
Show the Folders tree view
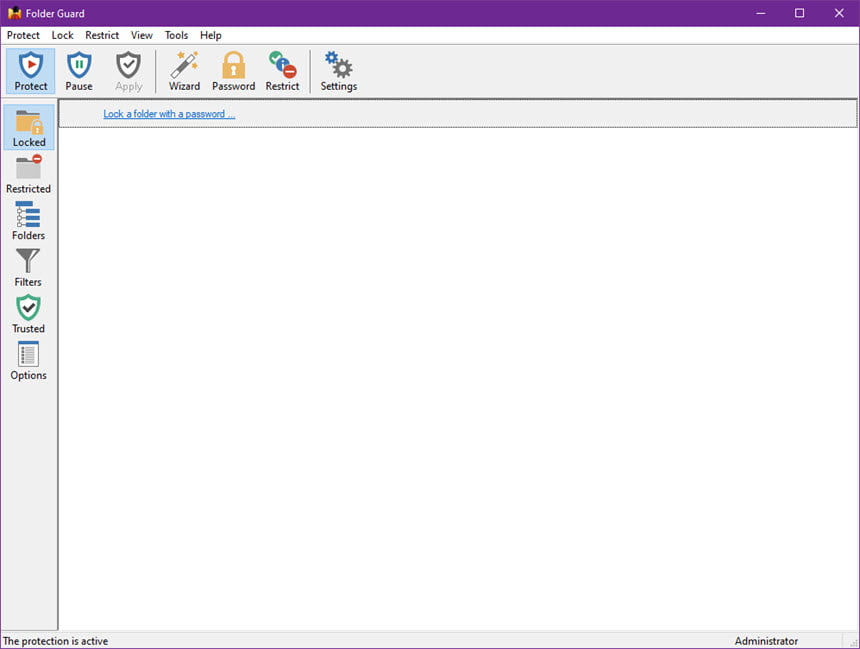(x=29, y=221)
